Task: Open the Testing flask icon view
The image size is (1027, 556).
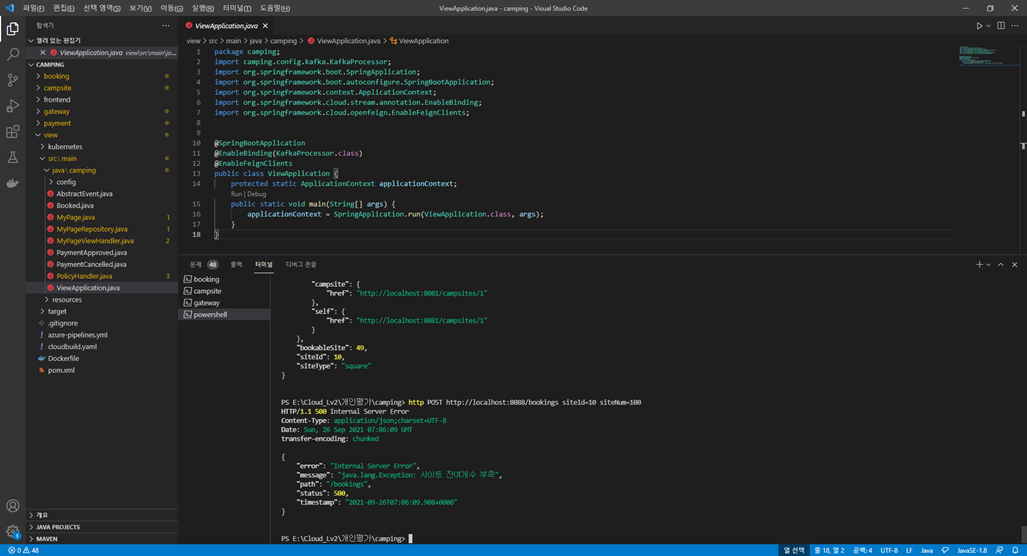Action: 12,157
